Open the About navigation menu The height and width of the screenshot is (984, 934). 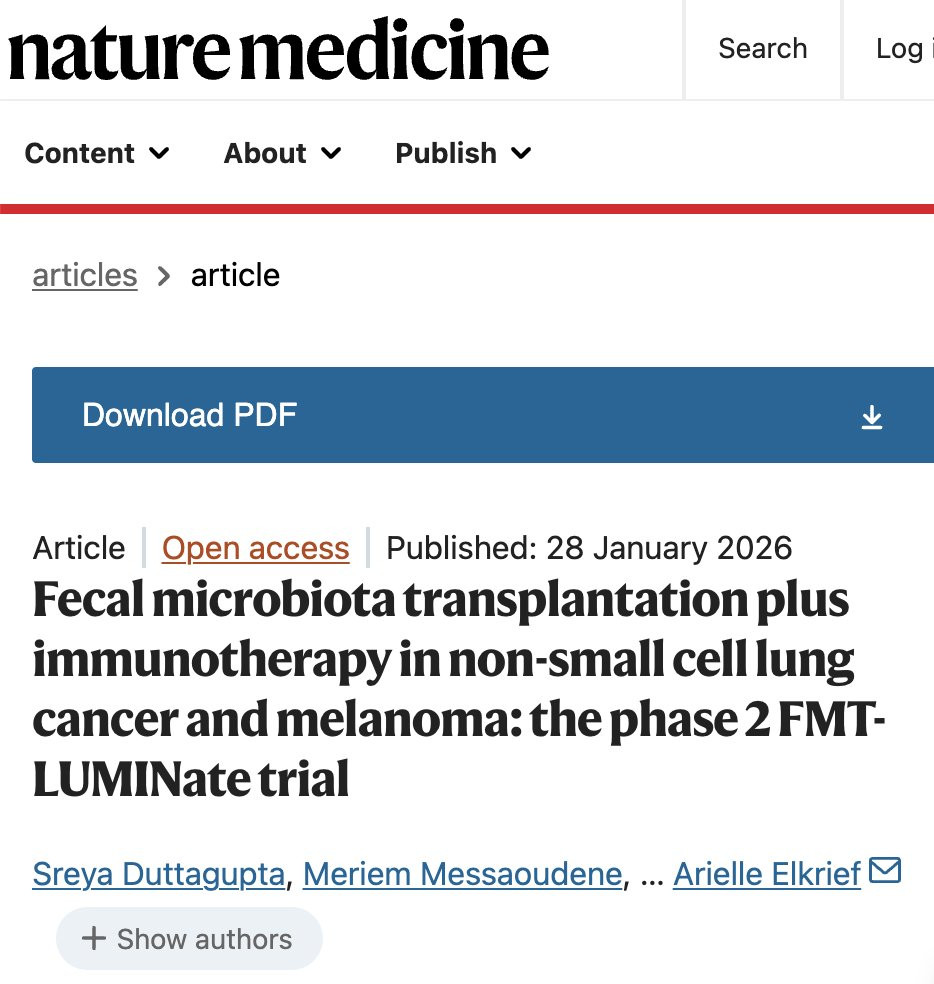pyautogui.click(x=282, y=153)
